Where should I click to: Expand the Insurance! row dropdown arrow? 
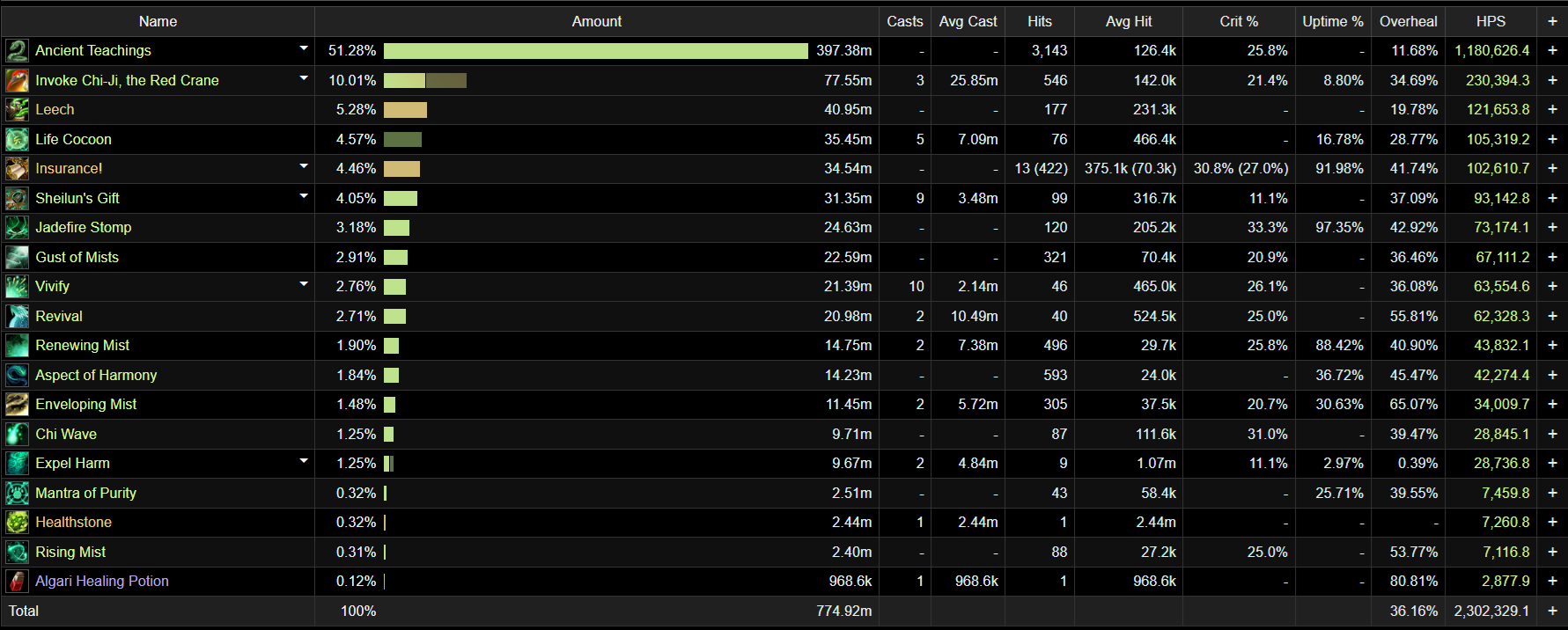(304, 166)
